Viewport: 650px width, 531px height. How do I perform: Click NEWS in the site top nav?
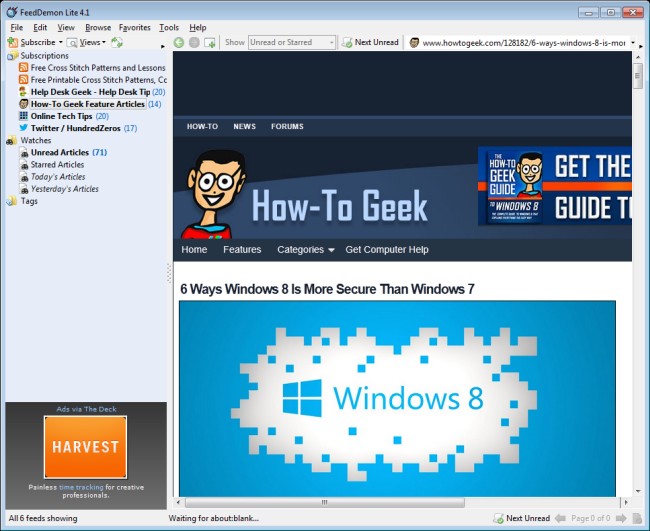coord(245,126)
